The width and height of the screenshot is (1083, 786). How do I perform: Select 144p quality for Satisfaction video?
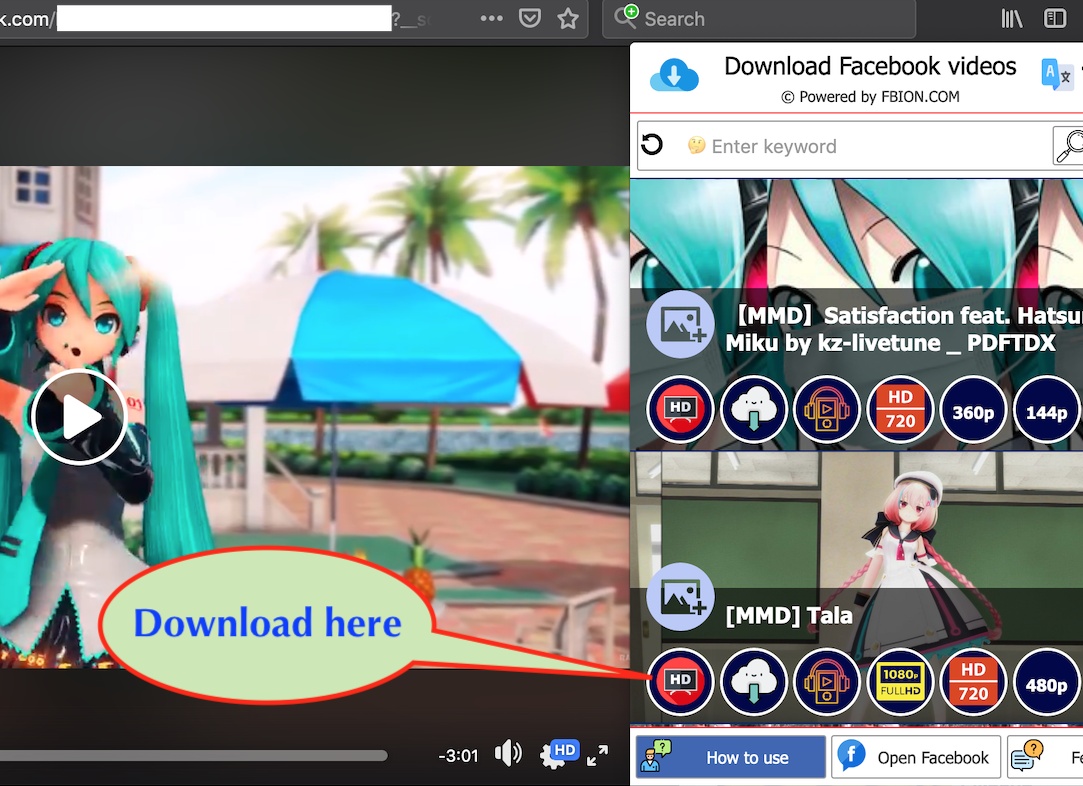[x=1046, y=410]
